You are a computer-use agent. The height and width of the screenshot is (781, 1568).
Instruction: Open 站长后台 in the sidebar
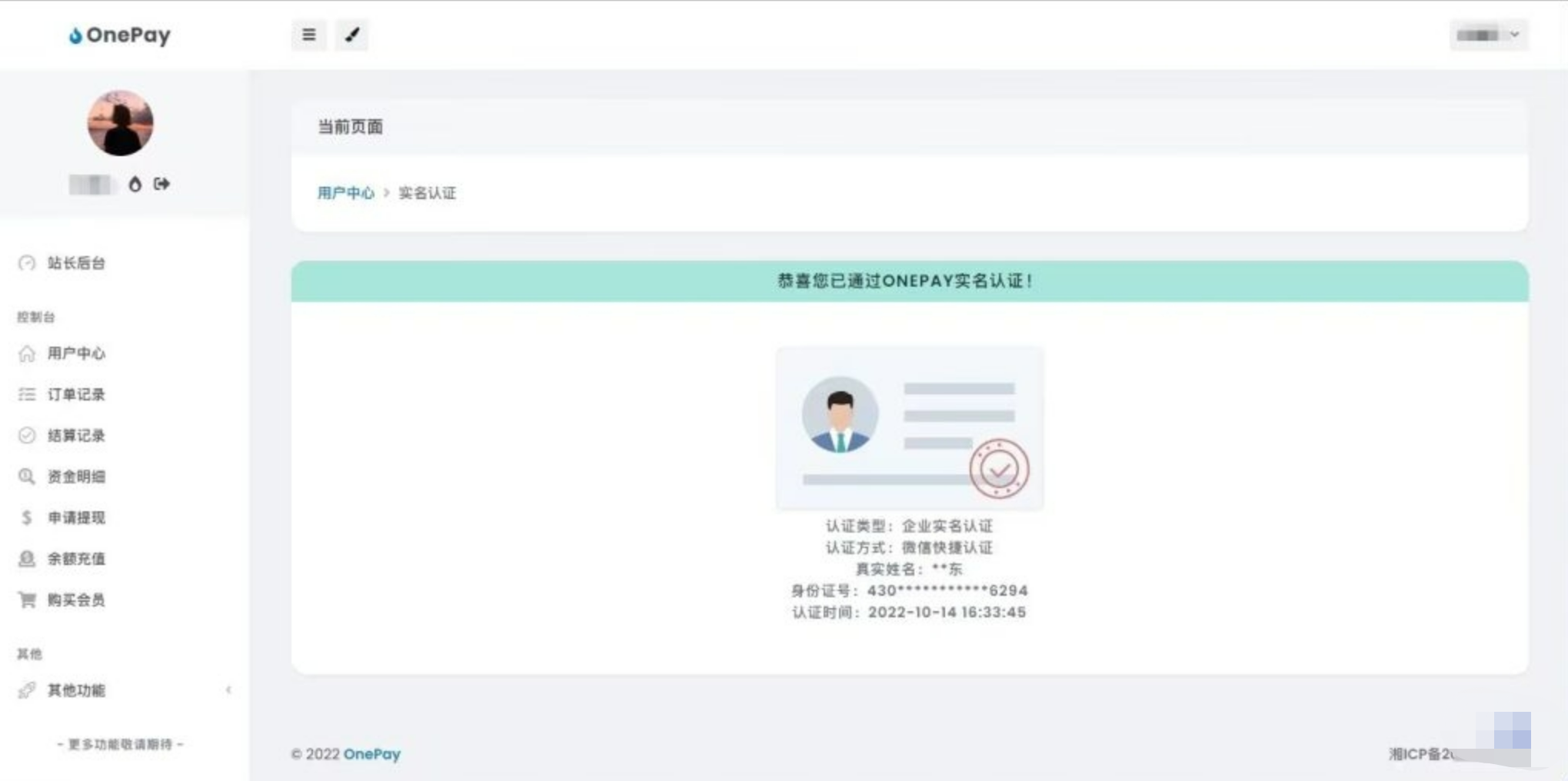point(76,263)
